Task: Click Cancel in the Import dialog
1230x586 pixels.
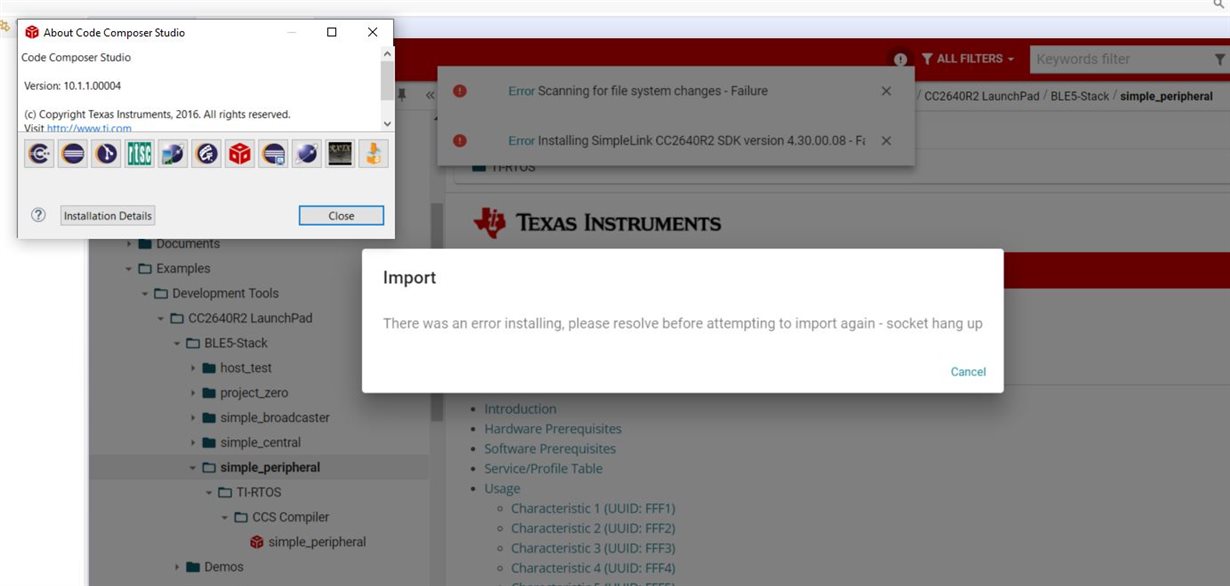Action: (x=968, y=372)
